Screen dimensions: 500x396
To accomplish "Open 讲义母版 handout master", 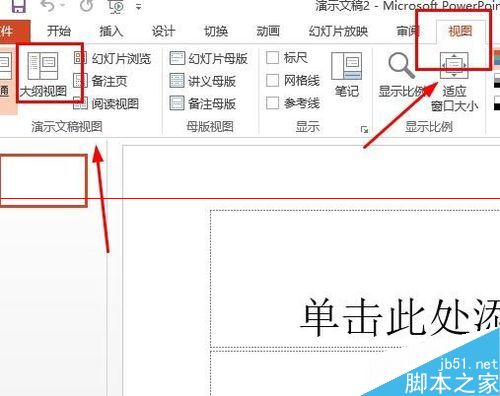I will pyautogui.click(x=203, y=81).
